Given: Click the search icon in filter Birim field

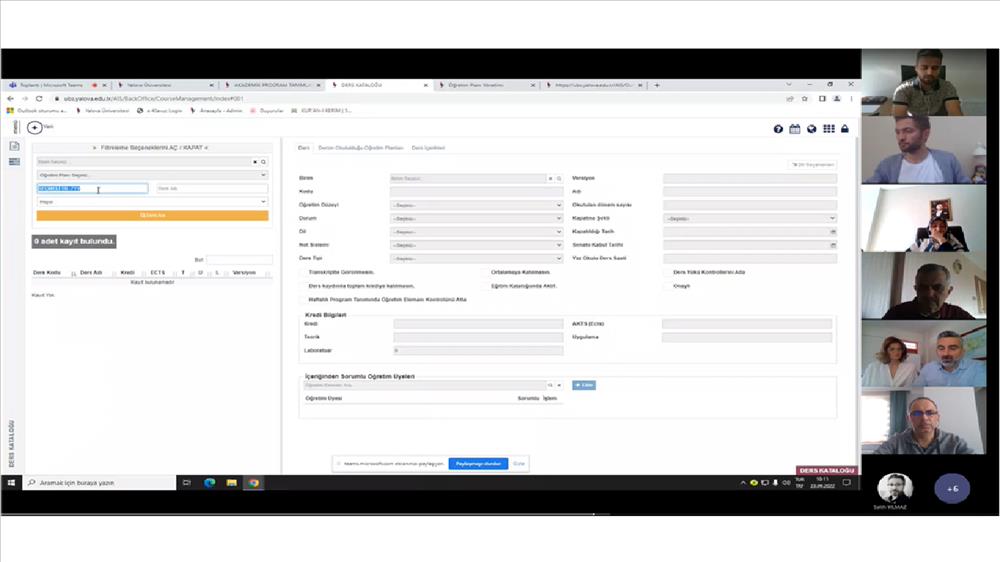Looking at the screenshot, I should click(263, 162).
